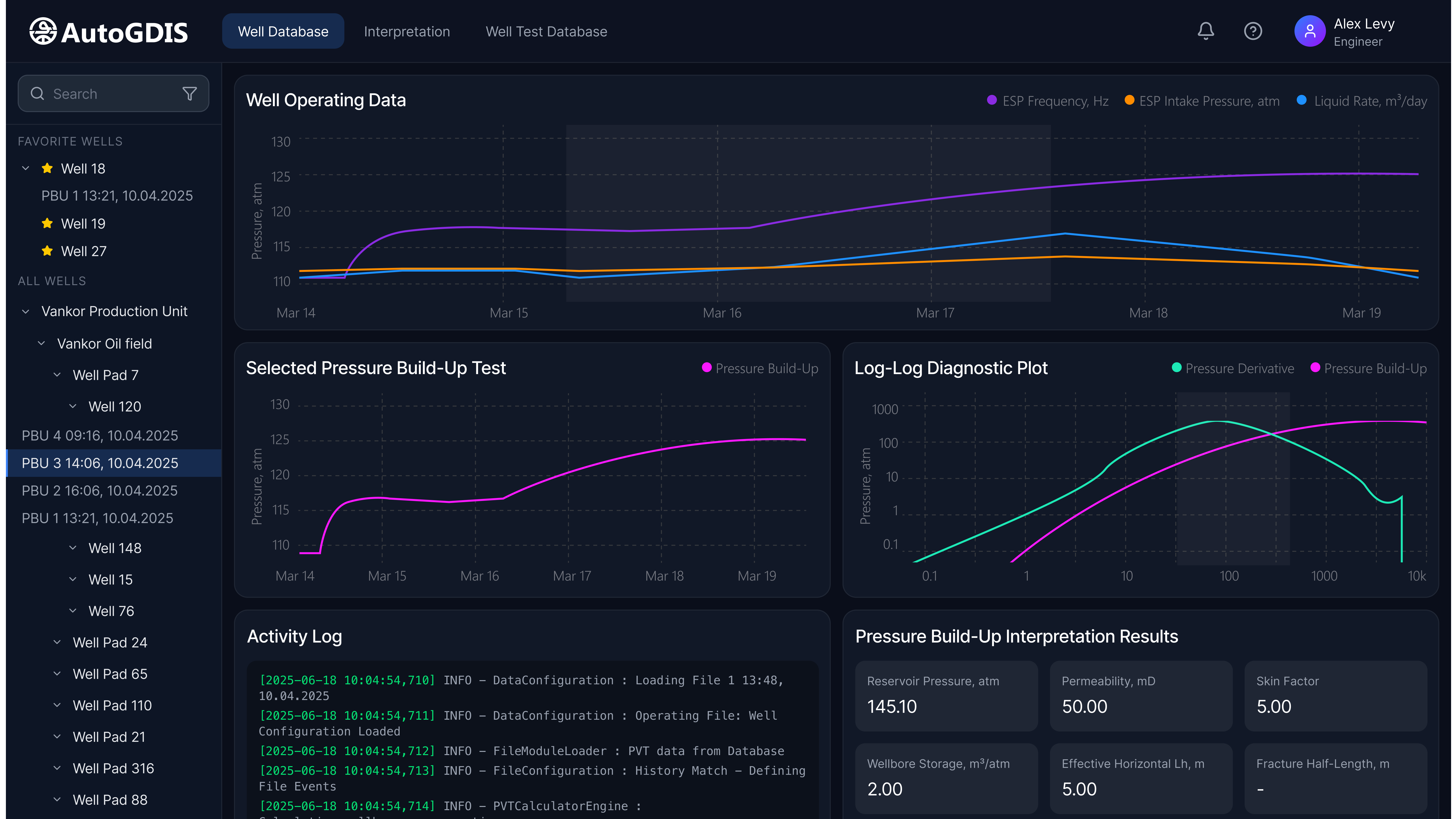This screenshot has width=1456, height=819.
Task: Expand Well Pad 24
Action: click(x=57, y=642)
